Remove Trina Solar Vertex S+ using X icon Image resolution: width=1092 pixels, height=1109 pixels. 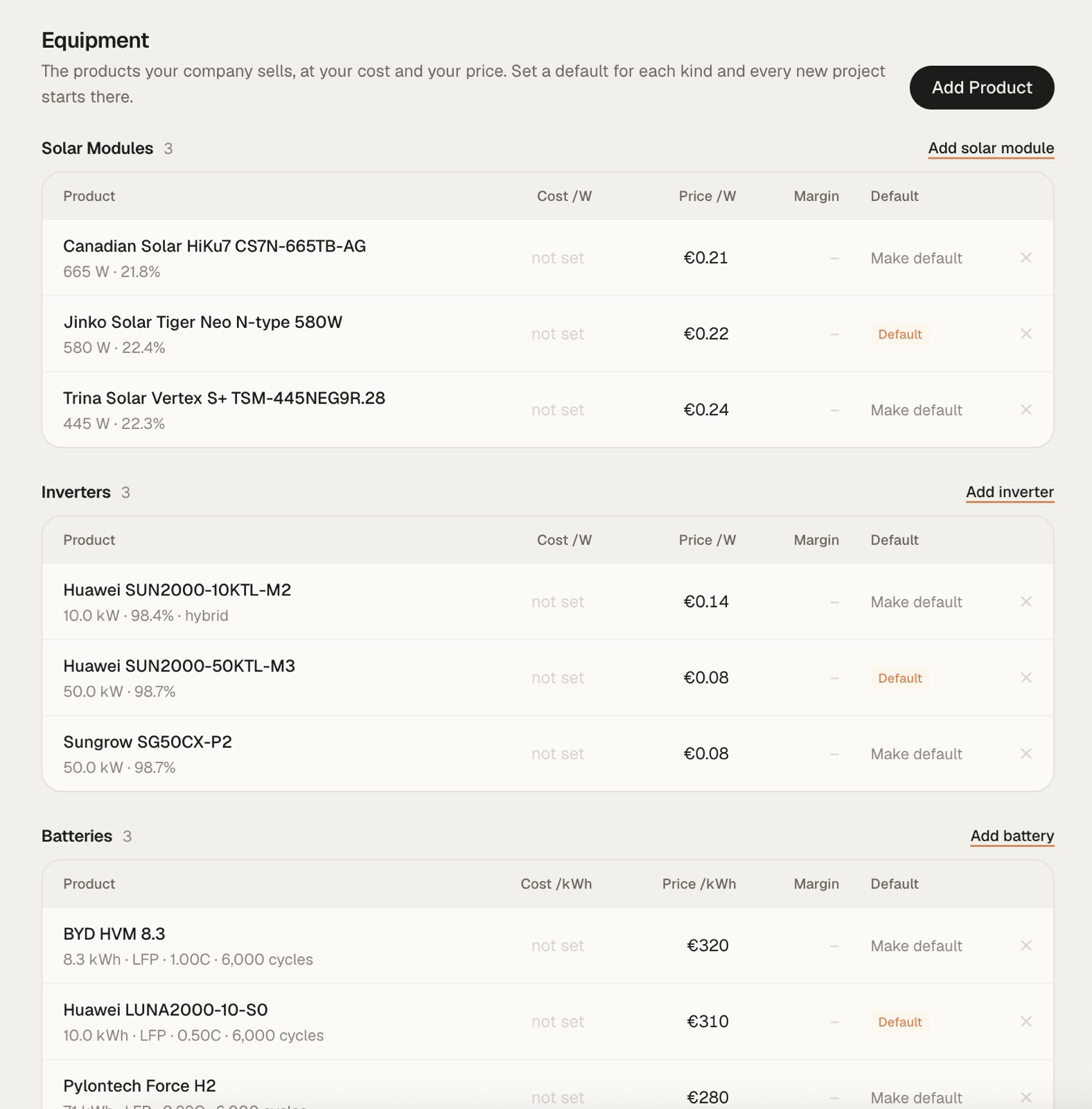click(1026, 410)
